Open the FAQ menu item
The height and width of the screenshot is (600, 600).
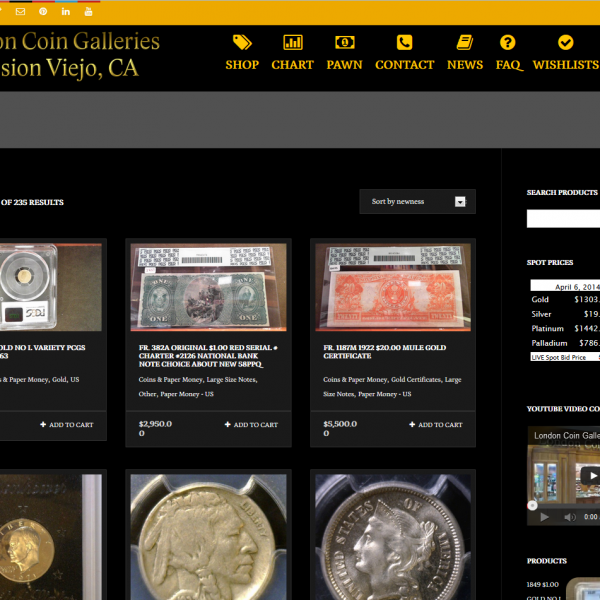coord(508,64)
